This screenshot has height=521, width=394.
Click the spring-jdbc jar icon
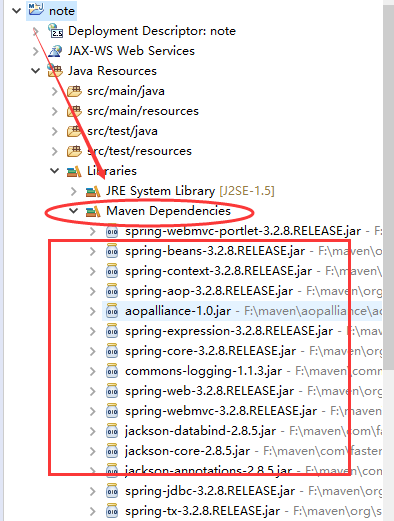click(x=112, y=491)
